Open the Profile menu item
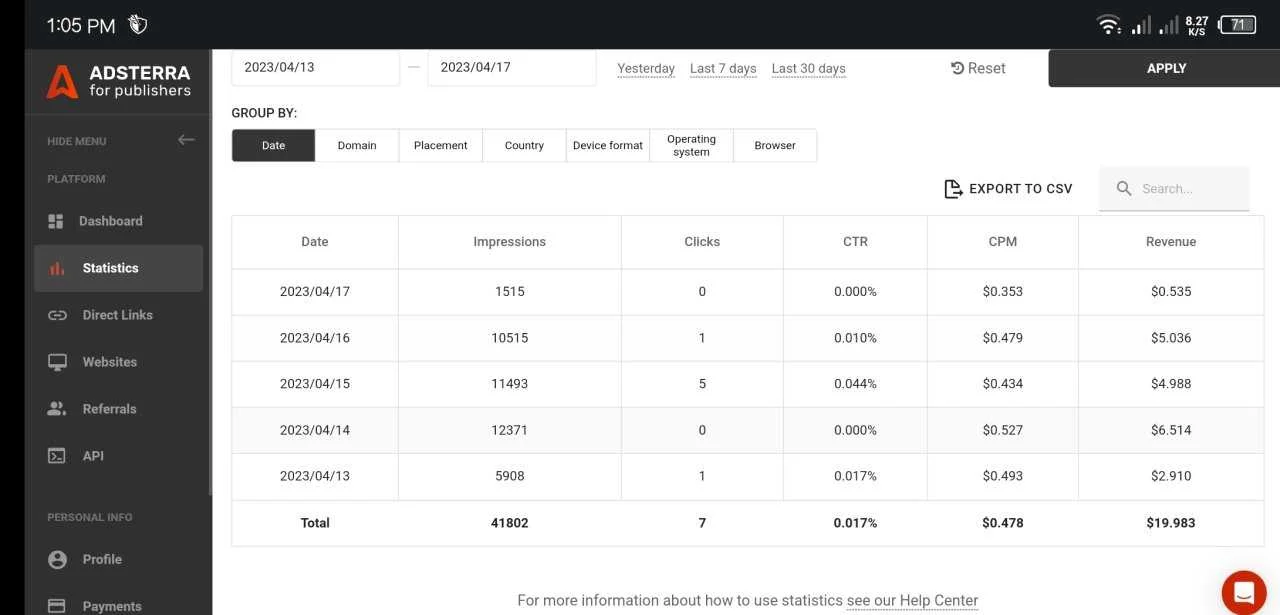The image size is (1280, 615). [118, 559]
